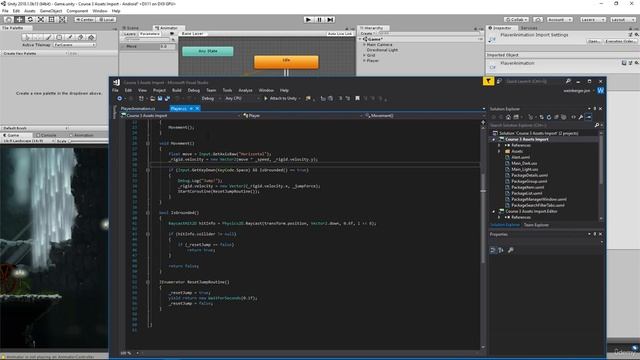The height and width of the screenshot is (360, 640).
Task: Toggle the Local handle rotation button
Action: coord(106,19)
